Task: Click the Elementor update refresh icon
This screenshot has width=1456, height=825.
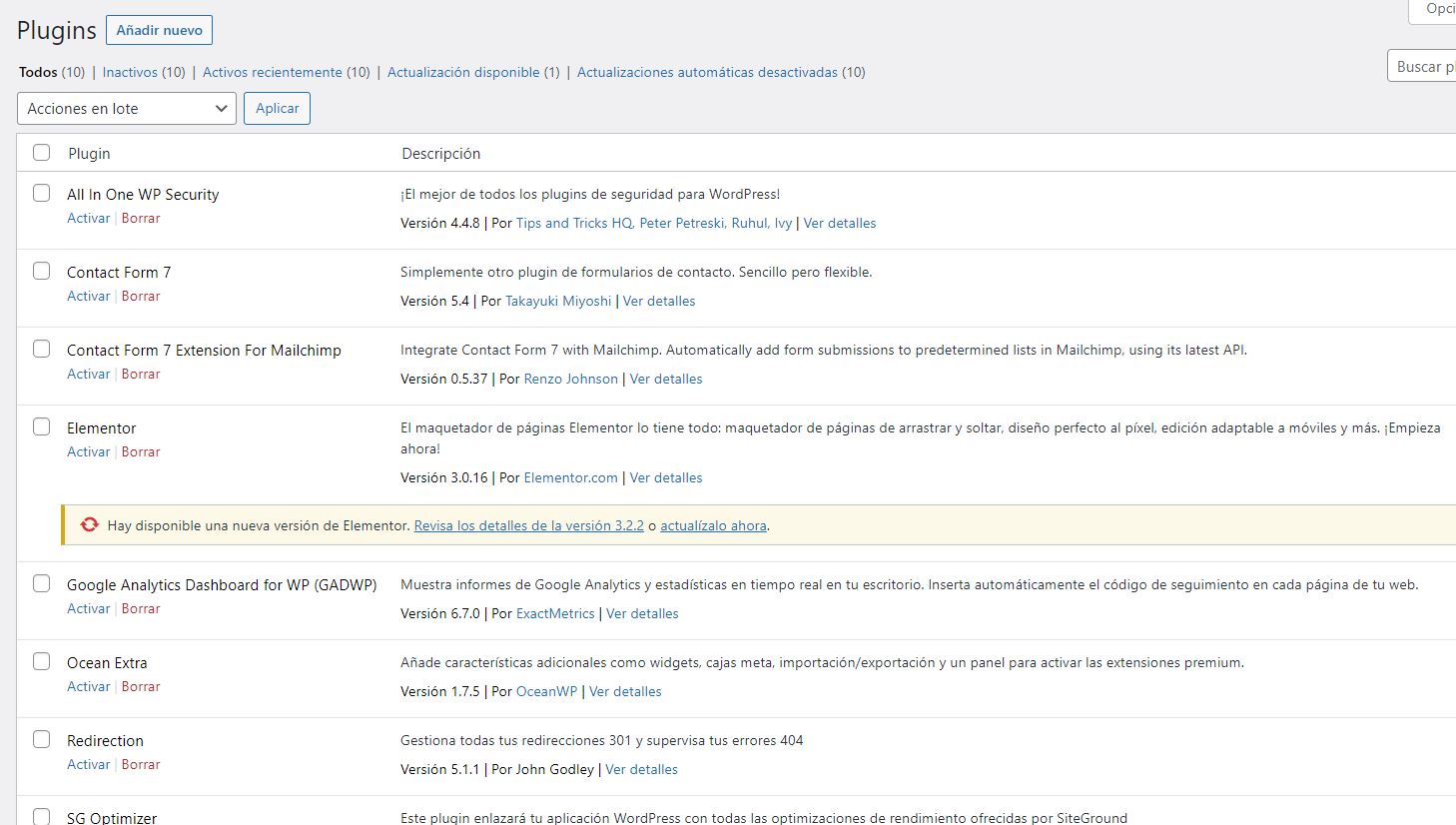Action: tap(90, 524)
